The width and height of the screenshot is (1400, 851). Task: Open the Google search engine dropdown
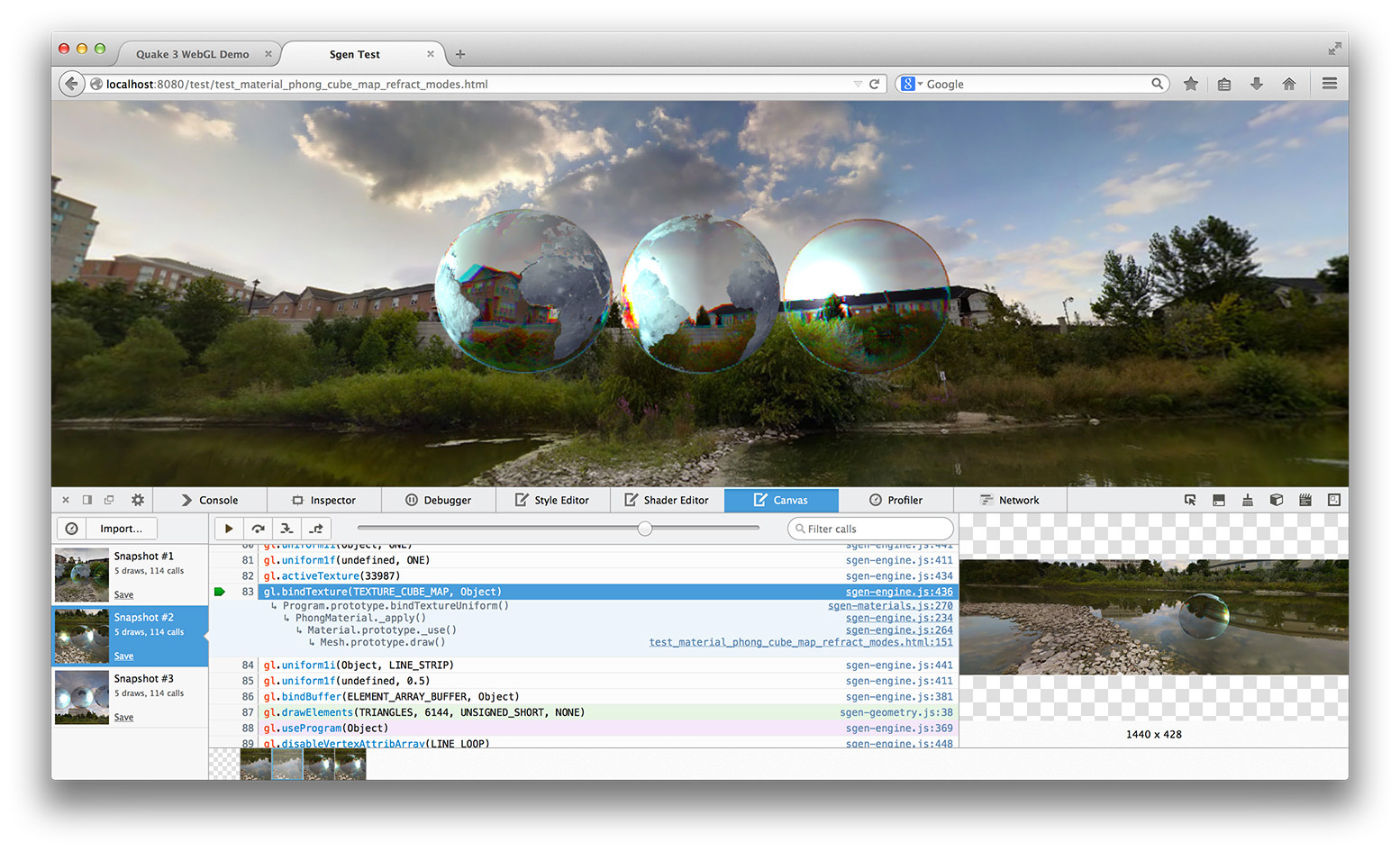(x=912, y=84)
